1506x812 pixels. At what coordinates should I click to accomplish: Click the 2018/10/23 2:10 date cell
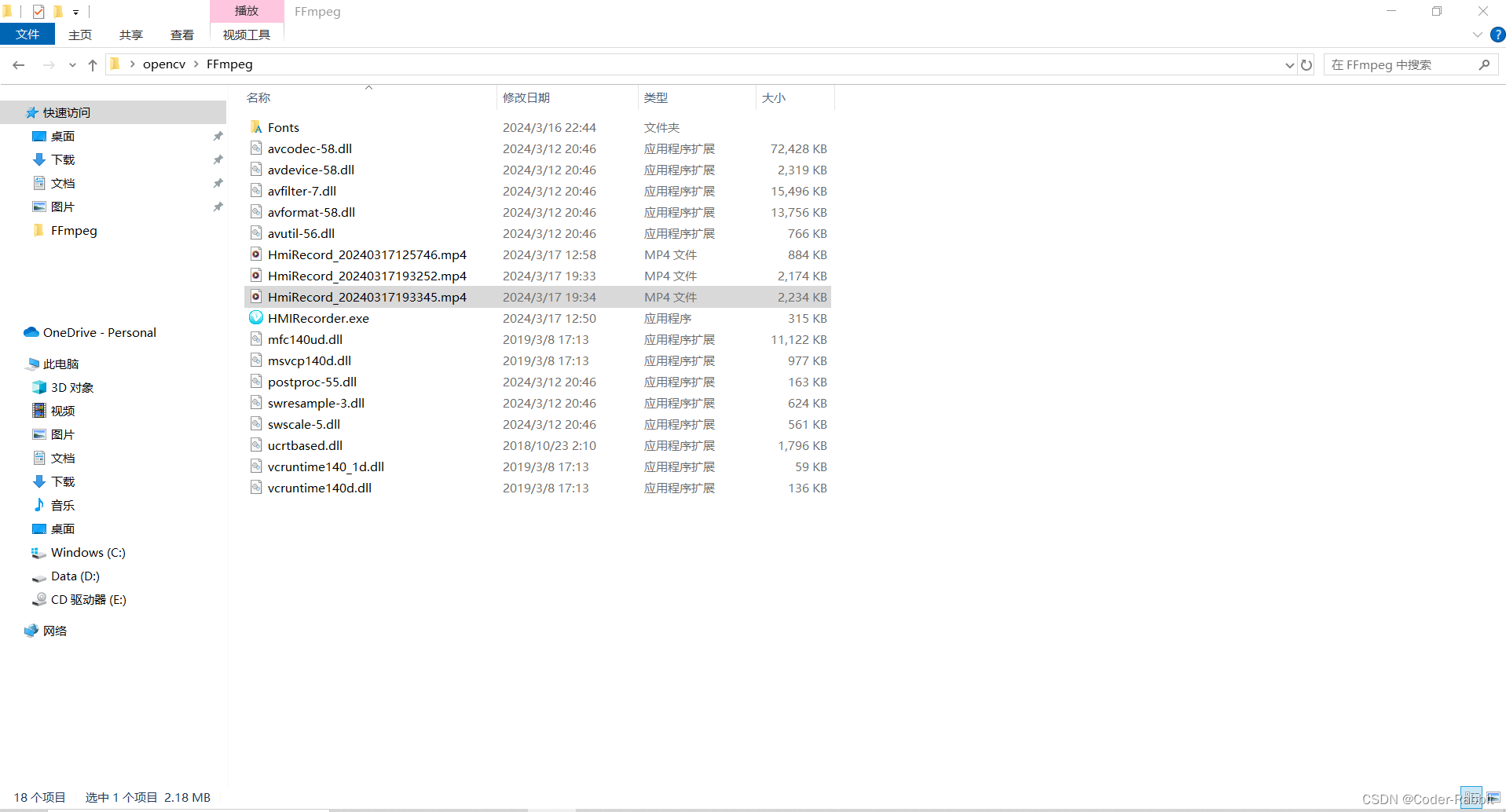[x=549, y=446]
